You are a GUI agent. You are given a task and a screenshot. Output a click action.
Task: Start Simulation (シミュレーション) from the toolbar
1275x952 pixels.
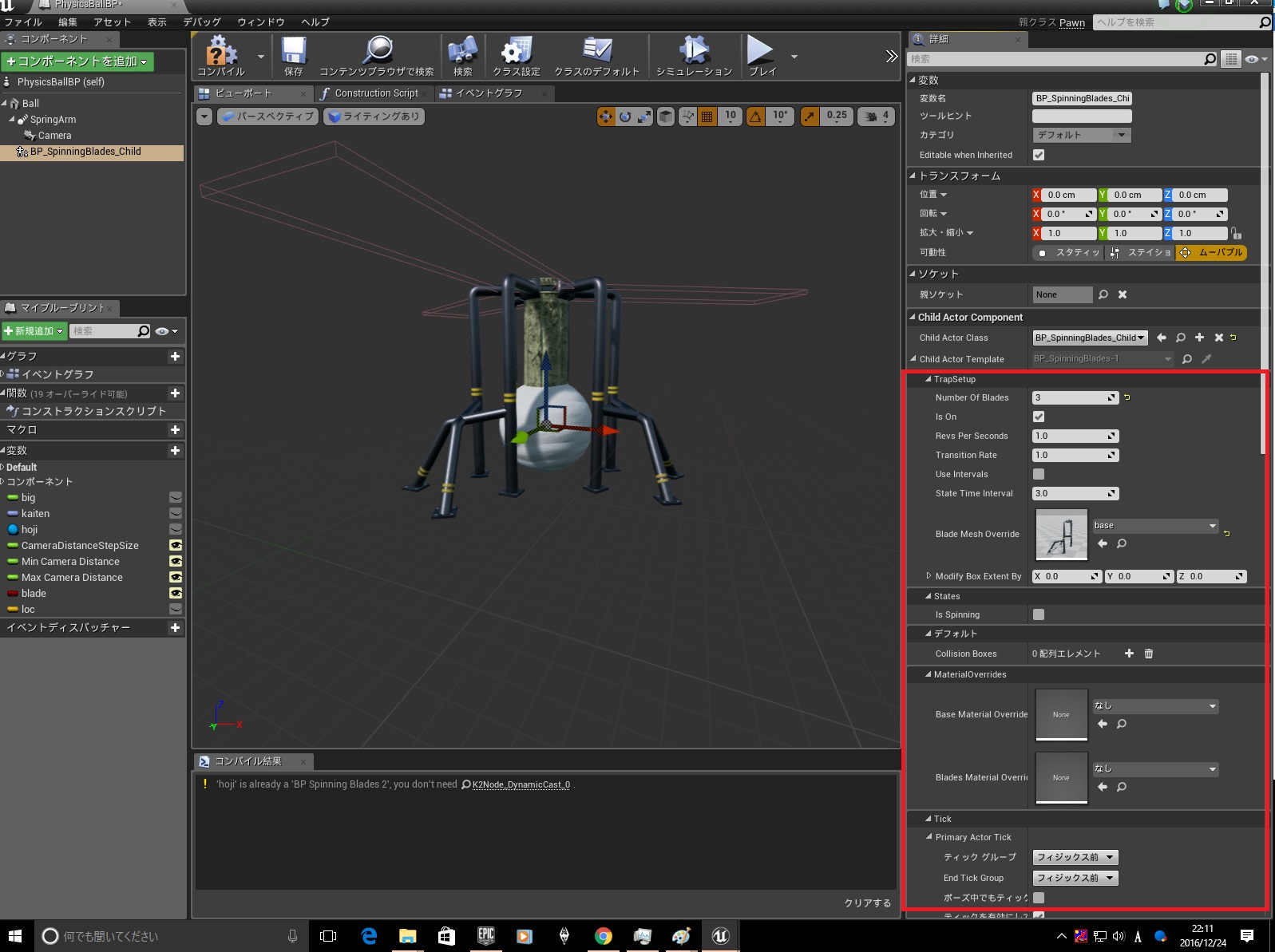click(x=693, y=53)
